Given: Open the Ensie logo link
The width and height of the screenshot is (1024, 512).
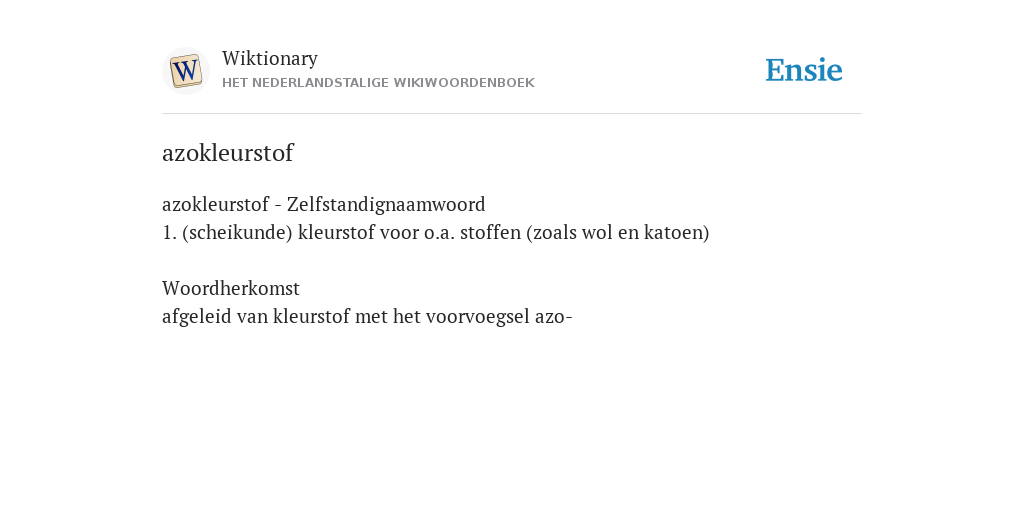Looking at the screenshot, I should (x=804, y=70).
